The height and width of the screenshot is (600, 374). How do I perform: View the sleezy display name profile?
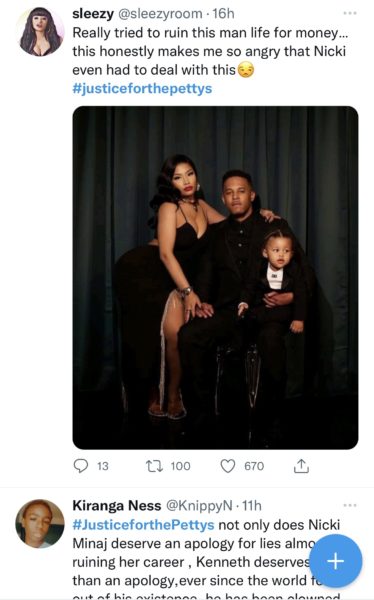(93, 14)
